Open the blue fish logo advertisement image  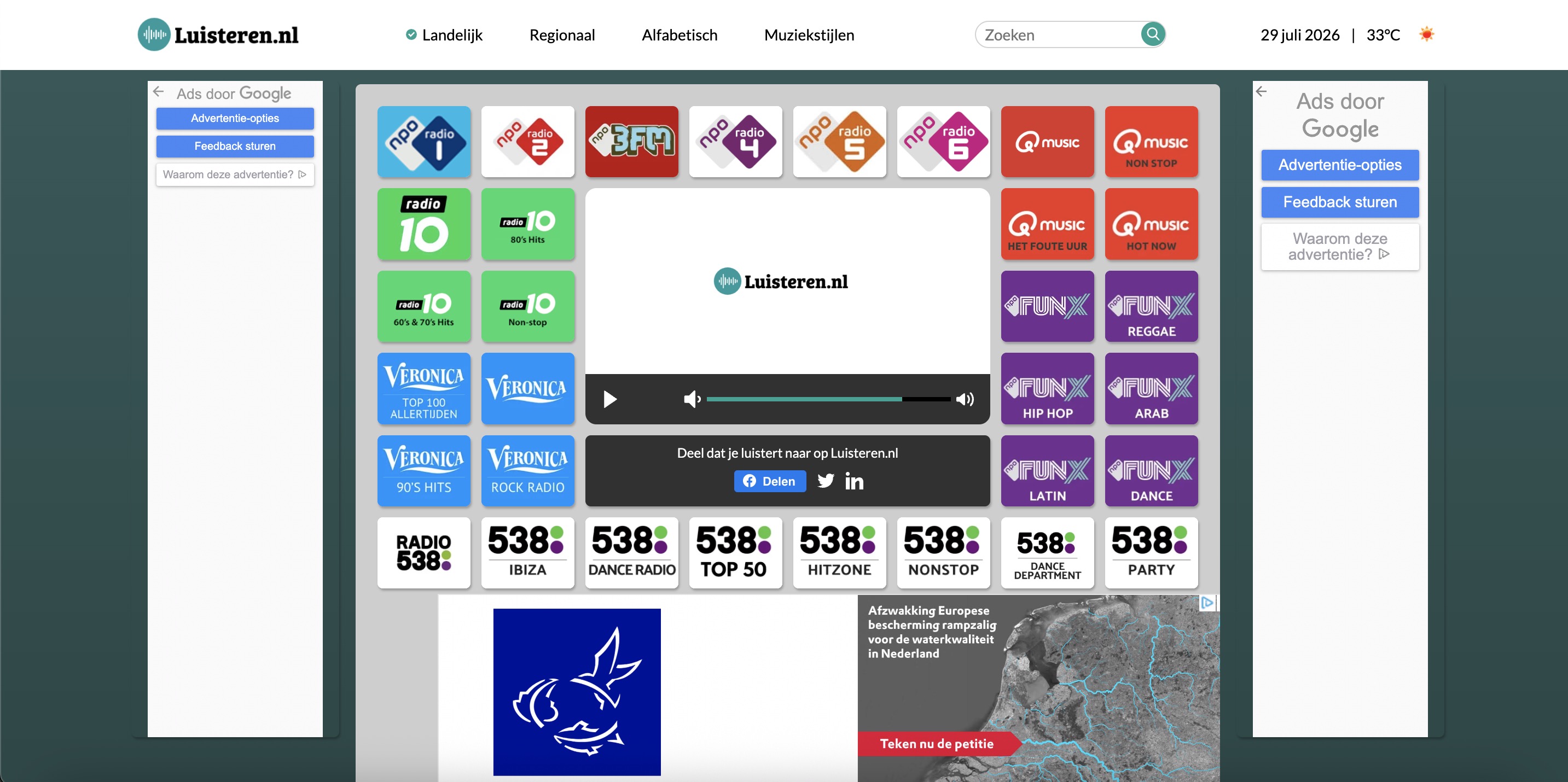click(577, 692)
